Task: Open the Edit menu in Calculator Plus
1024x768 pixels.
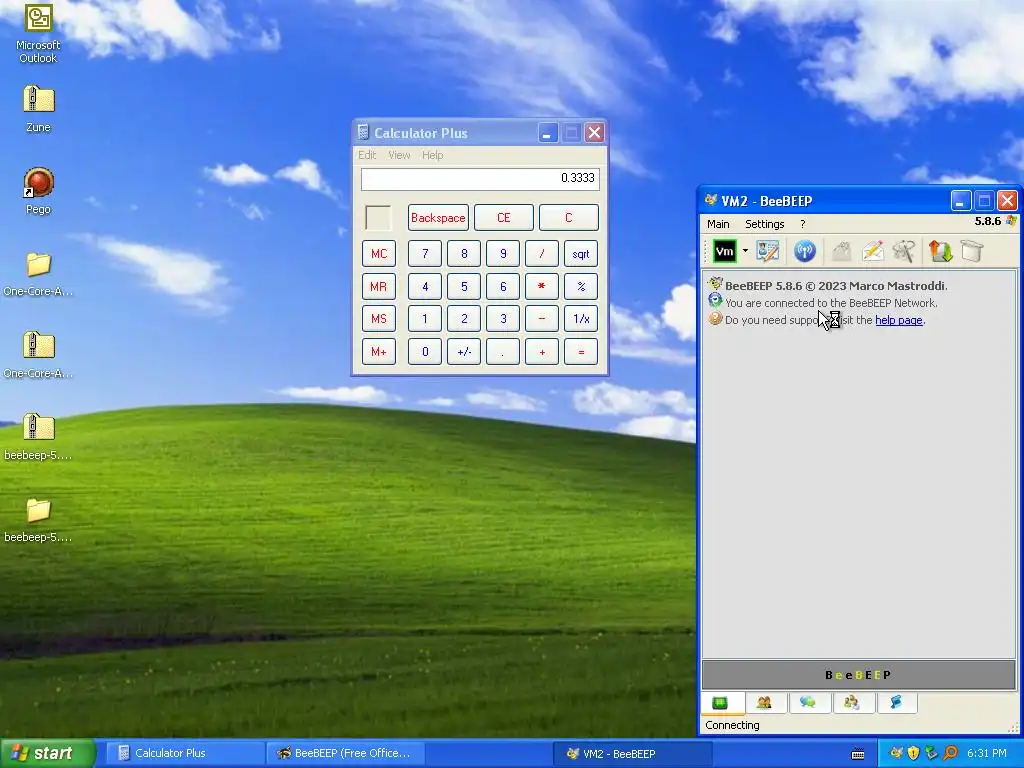Action: tap(367, 155)
